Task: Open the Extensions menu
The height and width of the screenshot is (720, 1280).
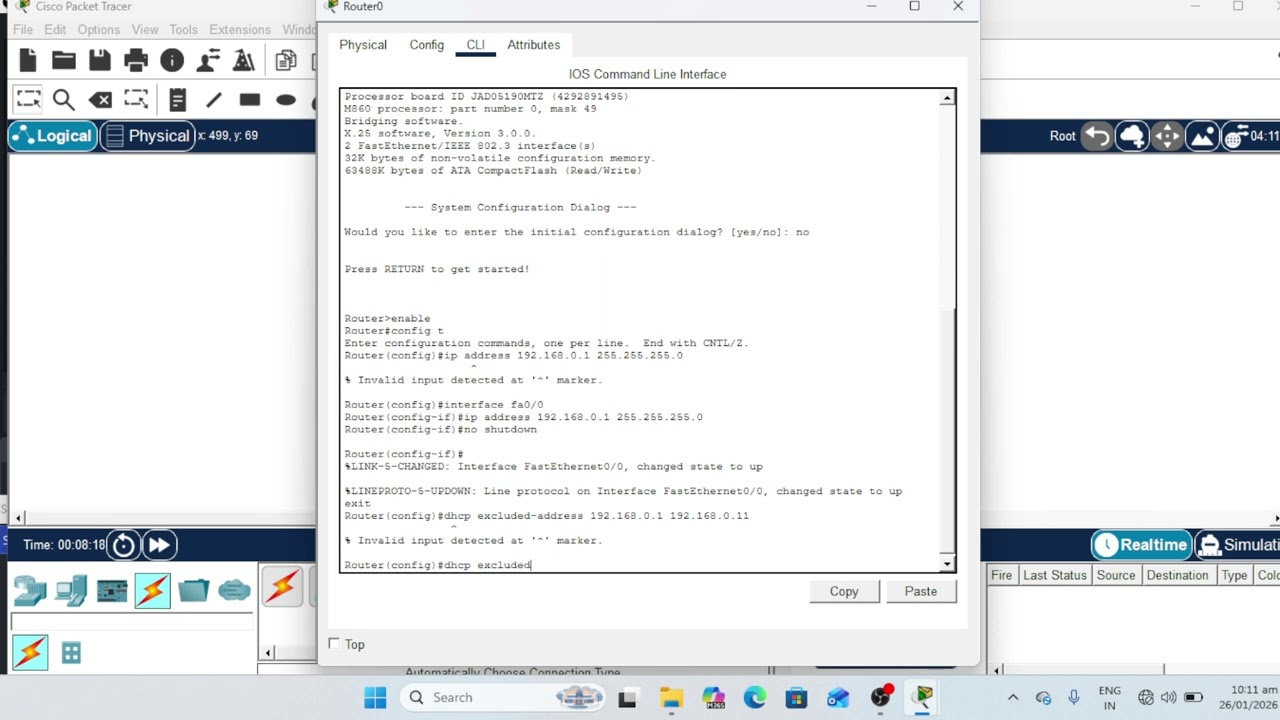Action: pyautogui.click(x=240, y=29)
